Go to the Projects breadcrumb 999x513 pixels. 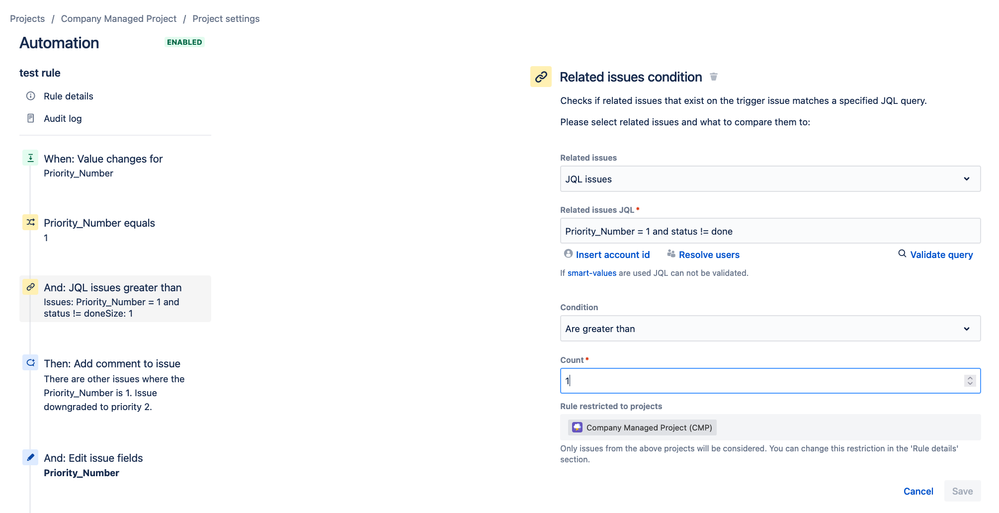click(x=27, y=18)
